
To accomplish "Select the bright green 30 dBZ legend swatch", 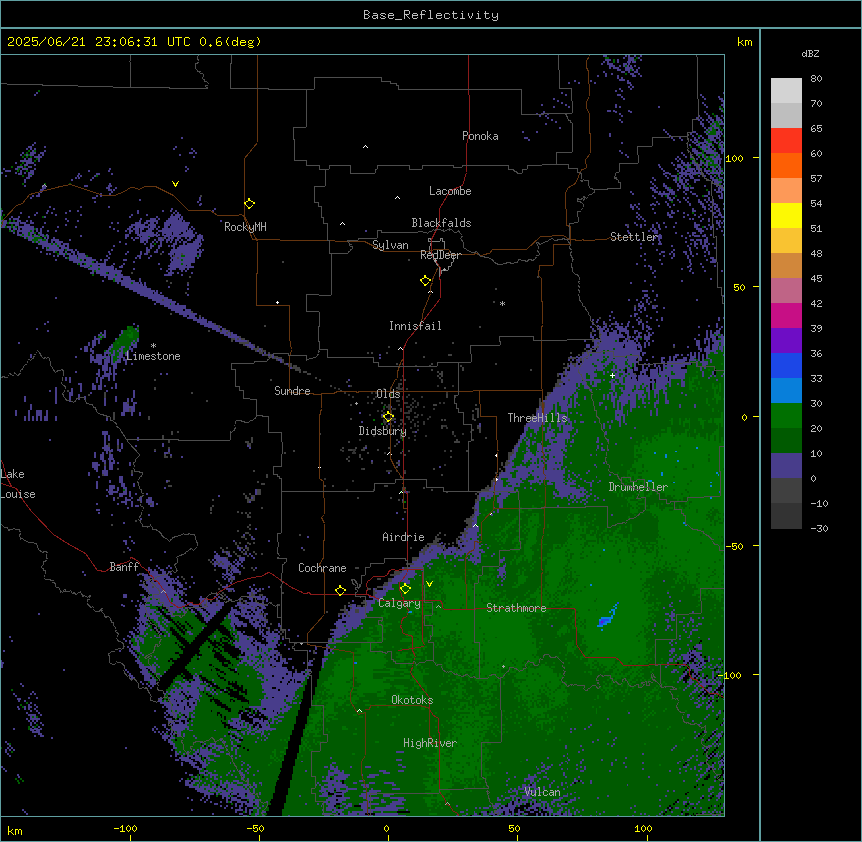I will 786,416.
